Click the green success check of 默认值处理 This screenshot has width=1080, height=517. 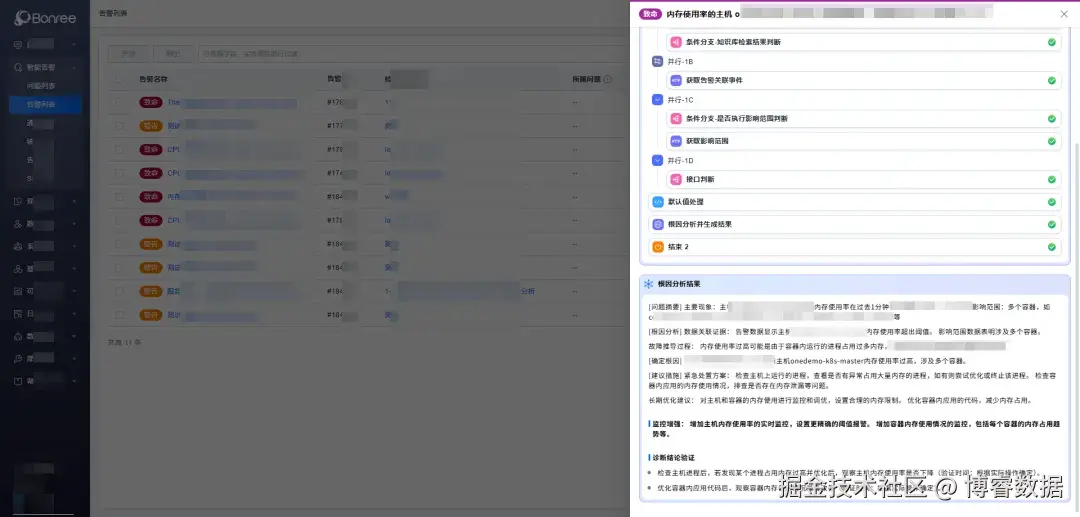pos(1052,202)
